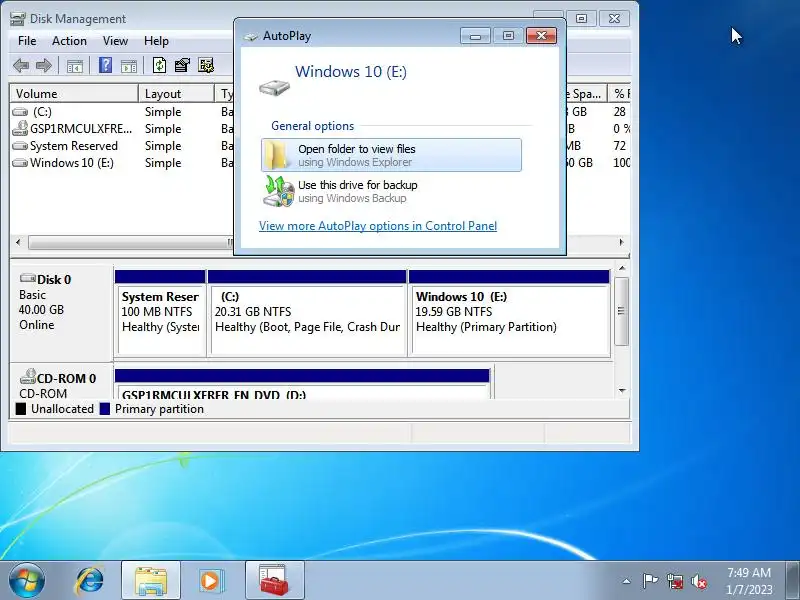This screenshot has height=600, width=800.
Task: Click the disk pane vertical scrollbar thumb
Action: [621, 311]
